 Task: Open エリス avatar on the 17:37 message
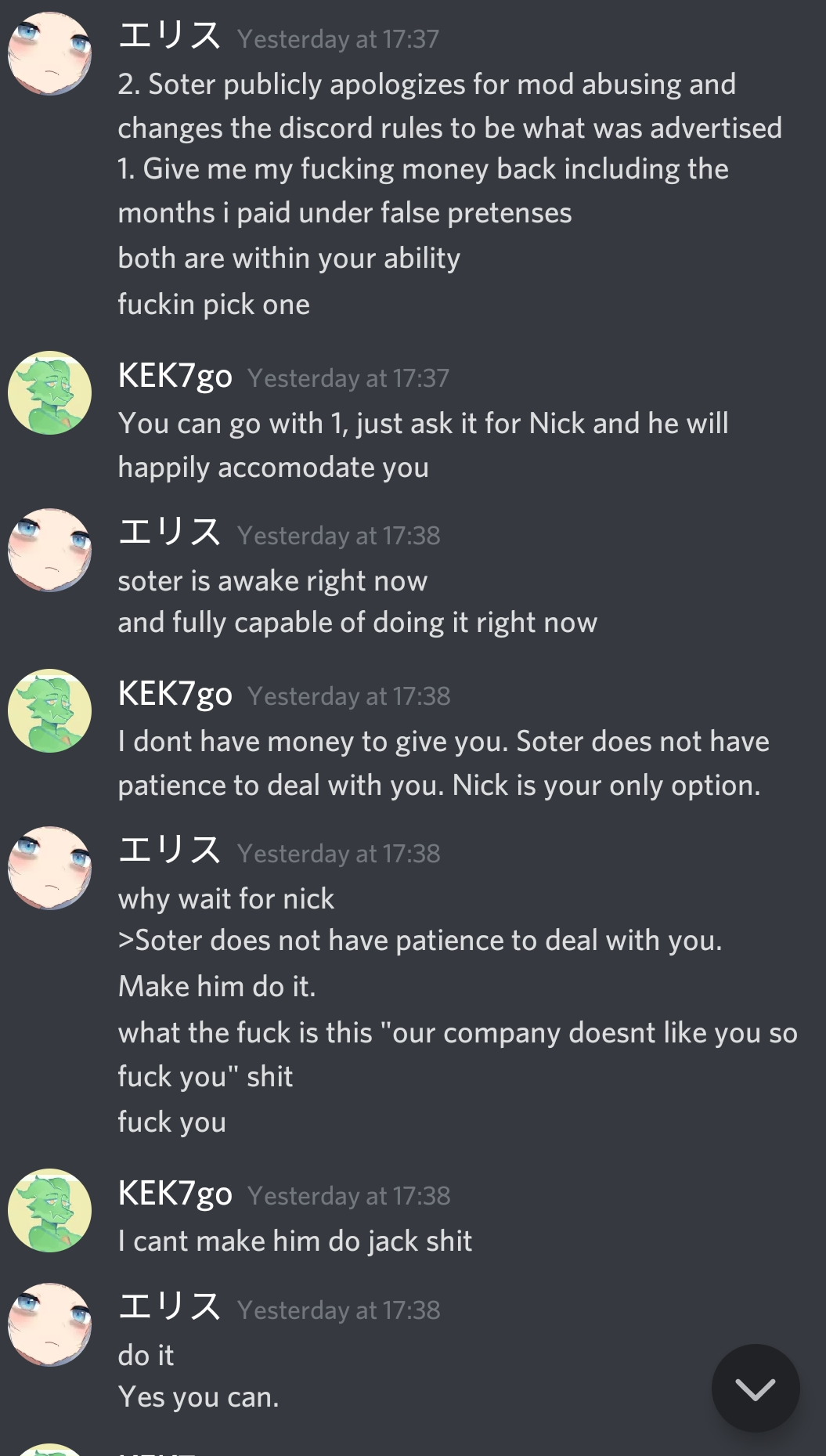(49, 53)
